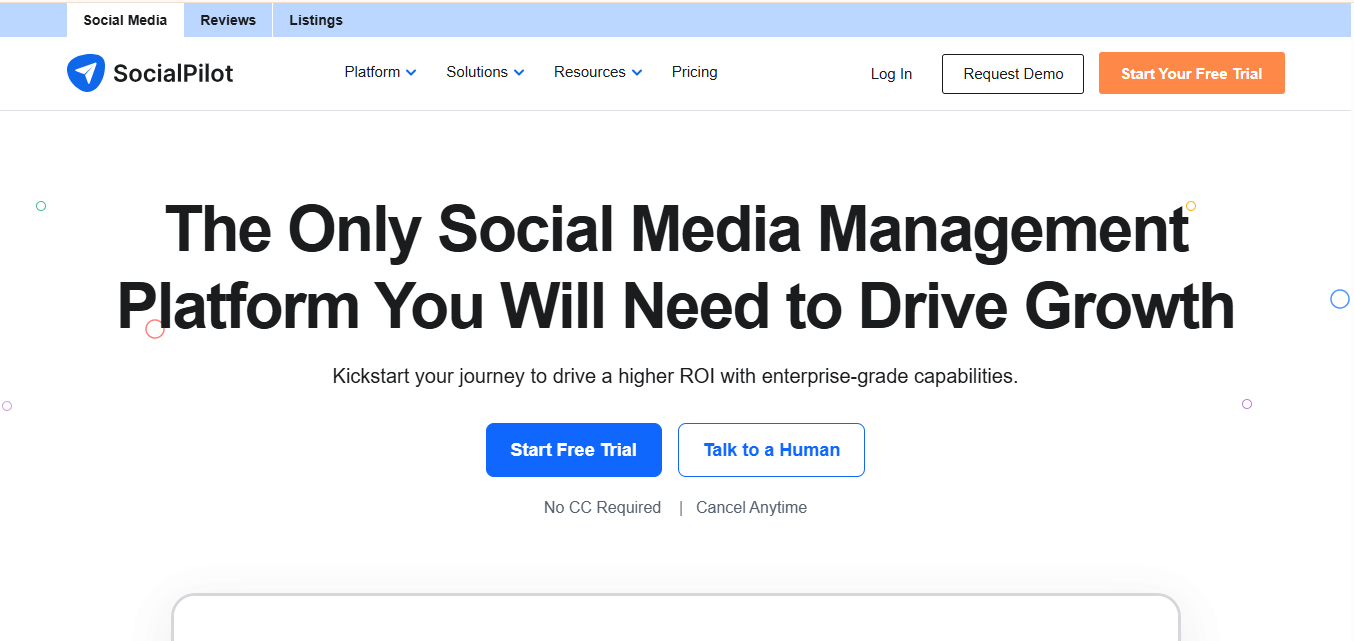Image resolution: width=1354 pixels, height=641 pixels.
Task: Click the main headline about Social Media Management
Action: coord(676,267)
